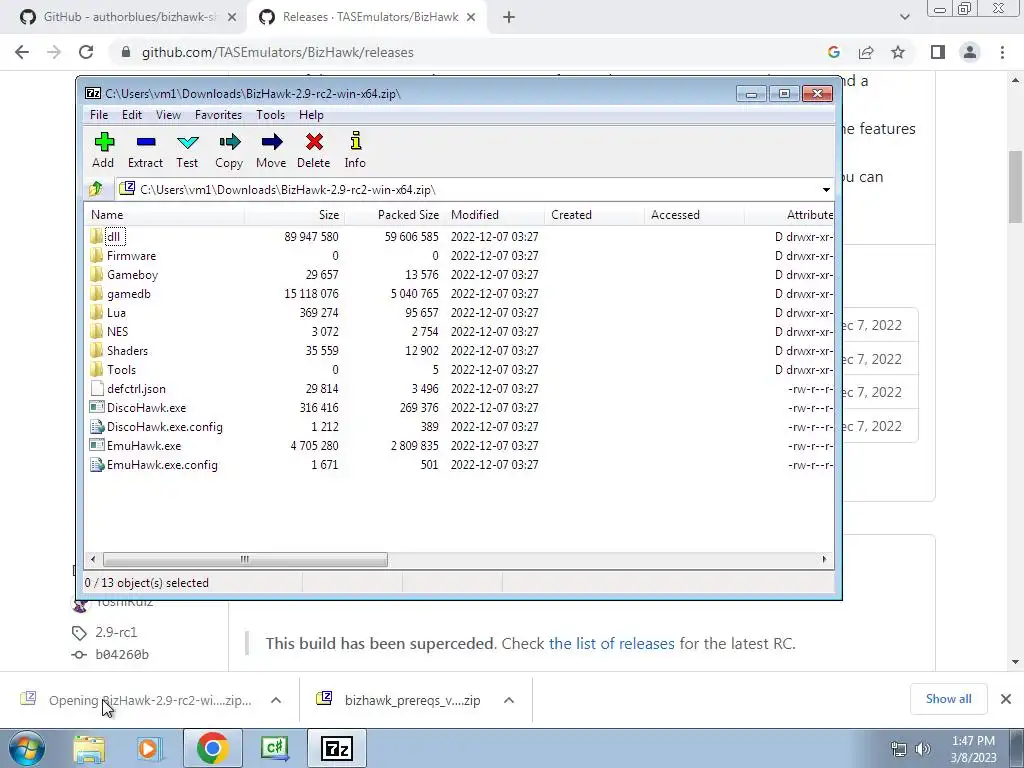
Task: Click Chrome address bar URL
Action: tap(278, 52)
